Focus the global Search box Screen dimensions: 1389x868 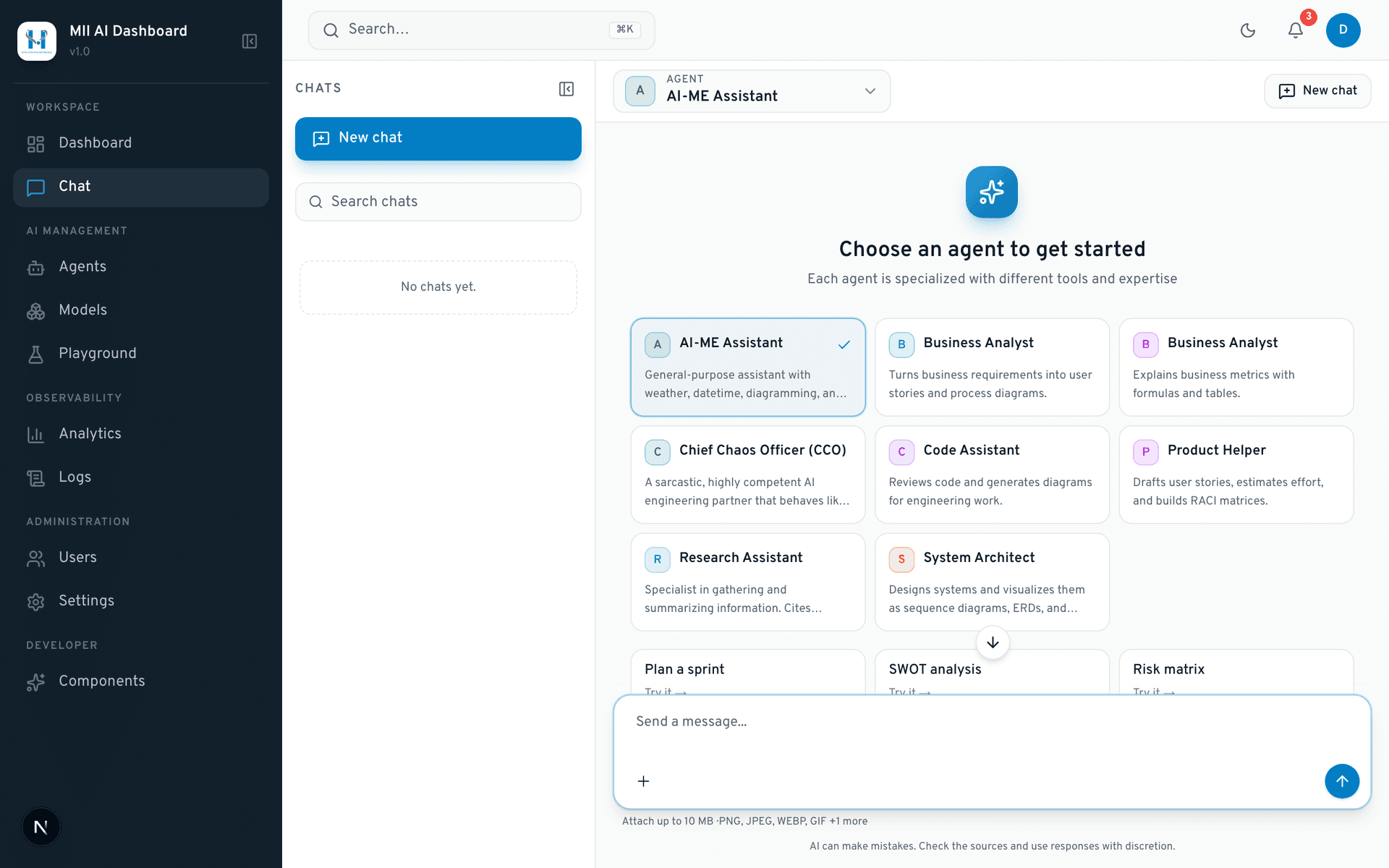pyautogui.click(x=482, y=30)
